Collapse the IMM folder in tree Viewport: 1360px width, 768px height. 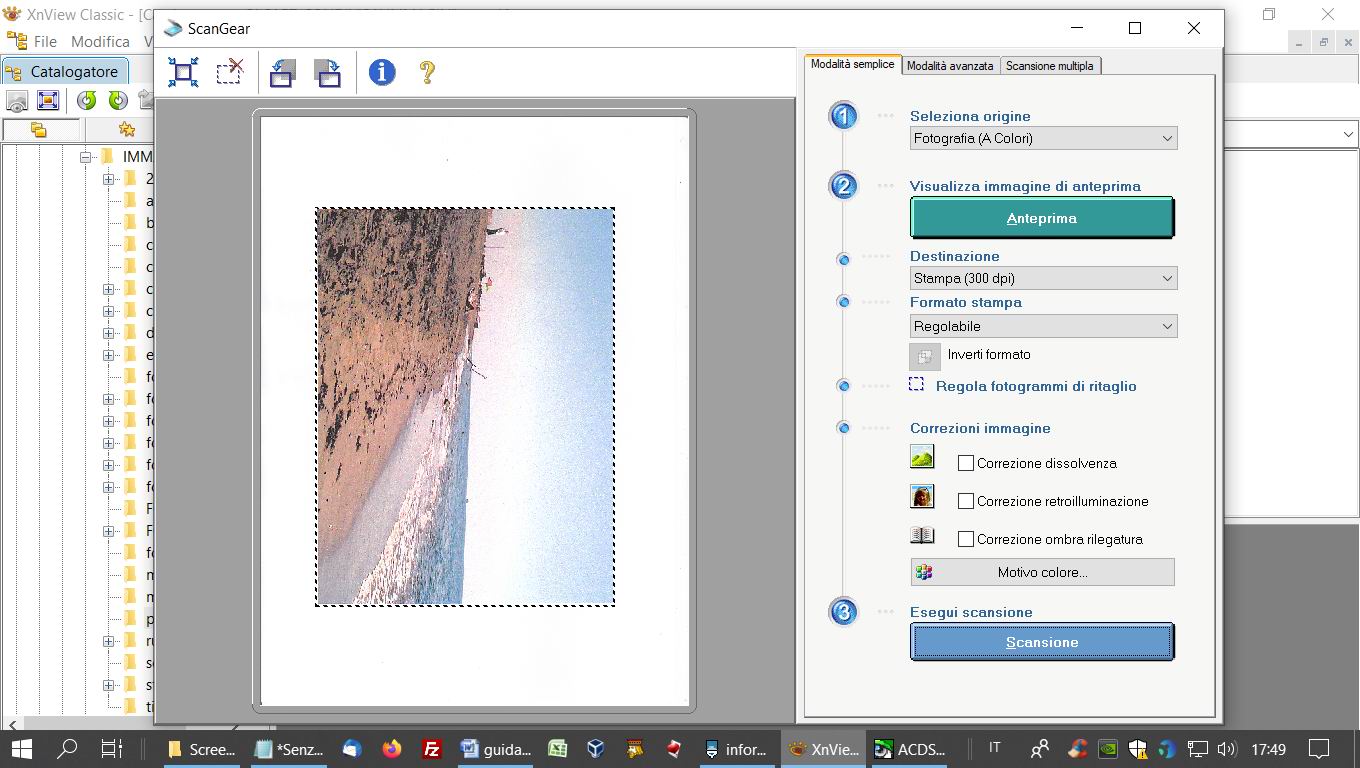tap(87, 157)
